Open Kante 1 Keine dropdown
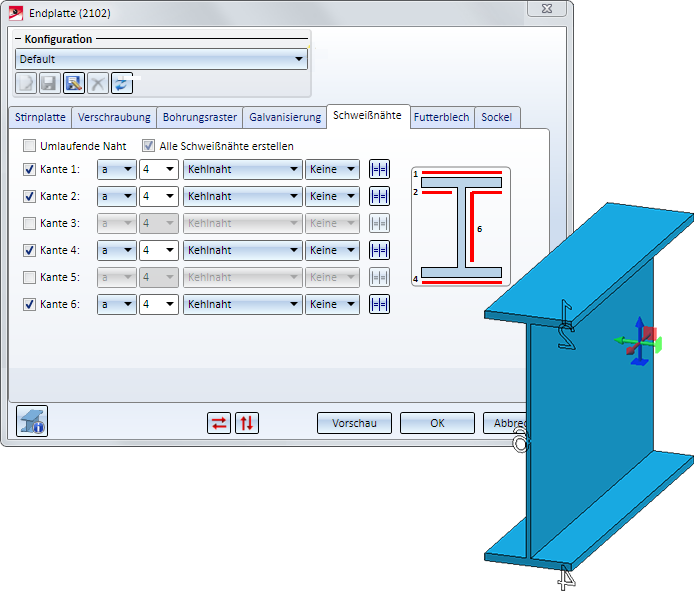 332,169
